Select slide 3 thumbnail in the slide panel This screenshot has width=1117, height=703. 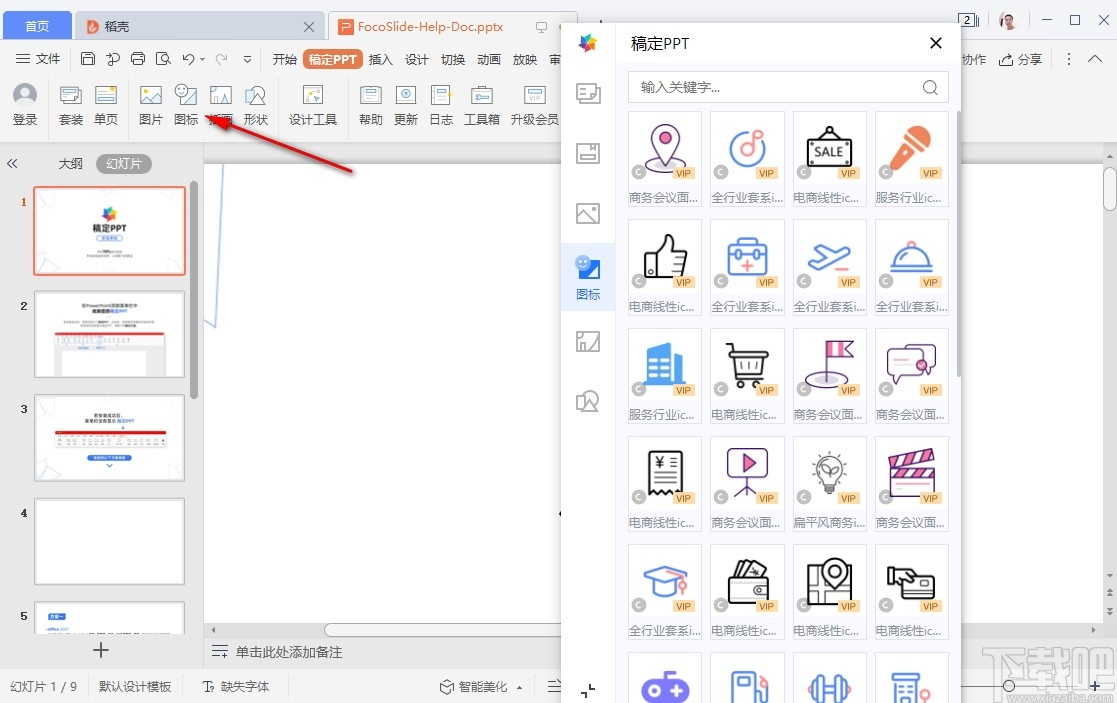click(109, 437)
